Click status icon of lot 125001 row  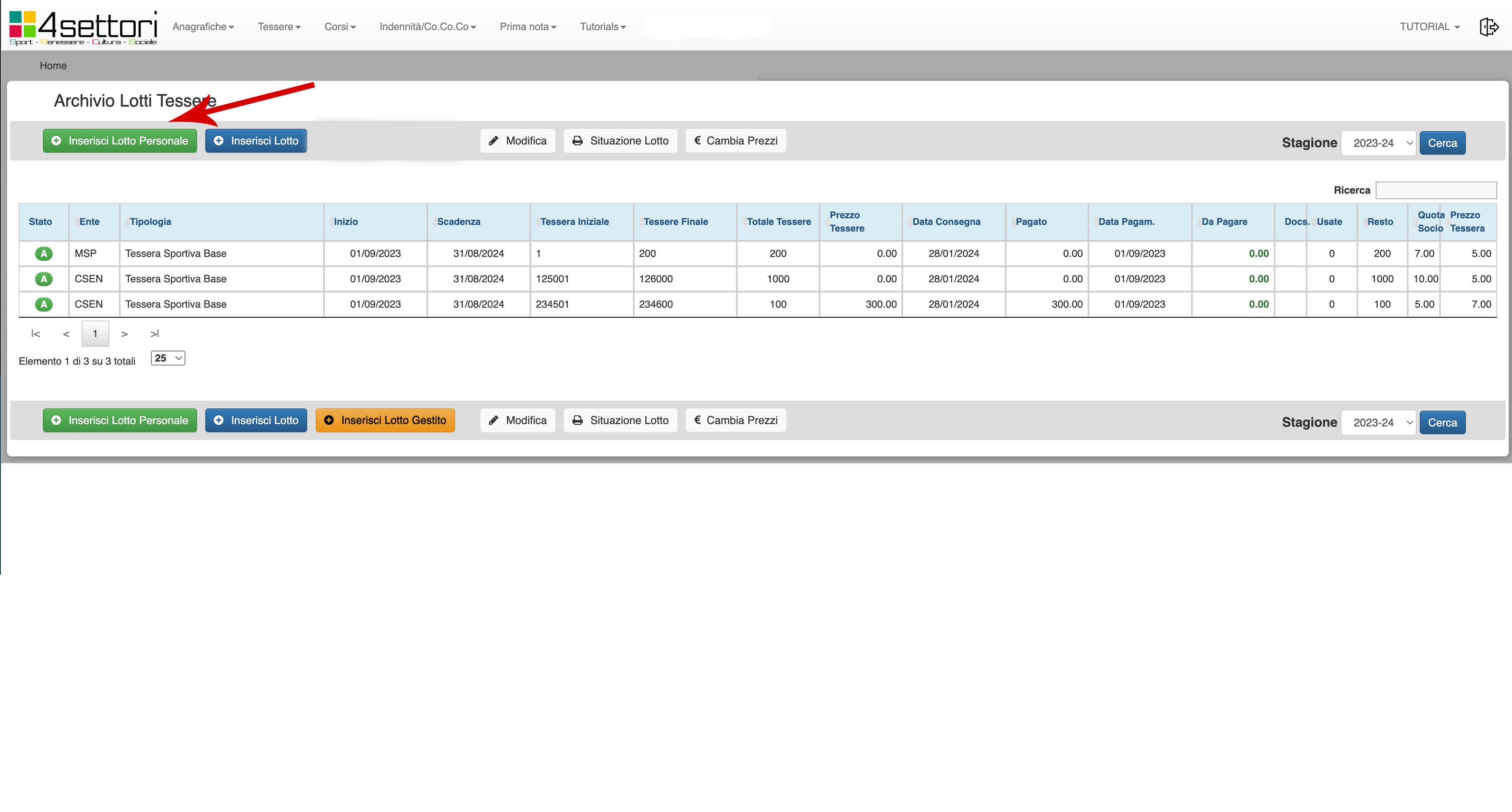pyautogui.click(x=44, y=279)
